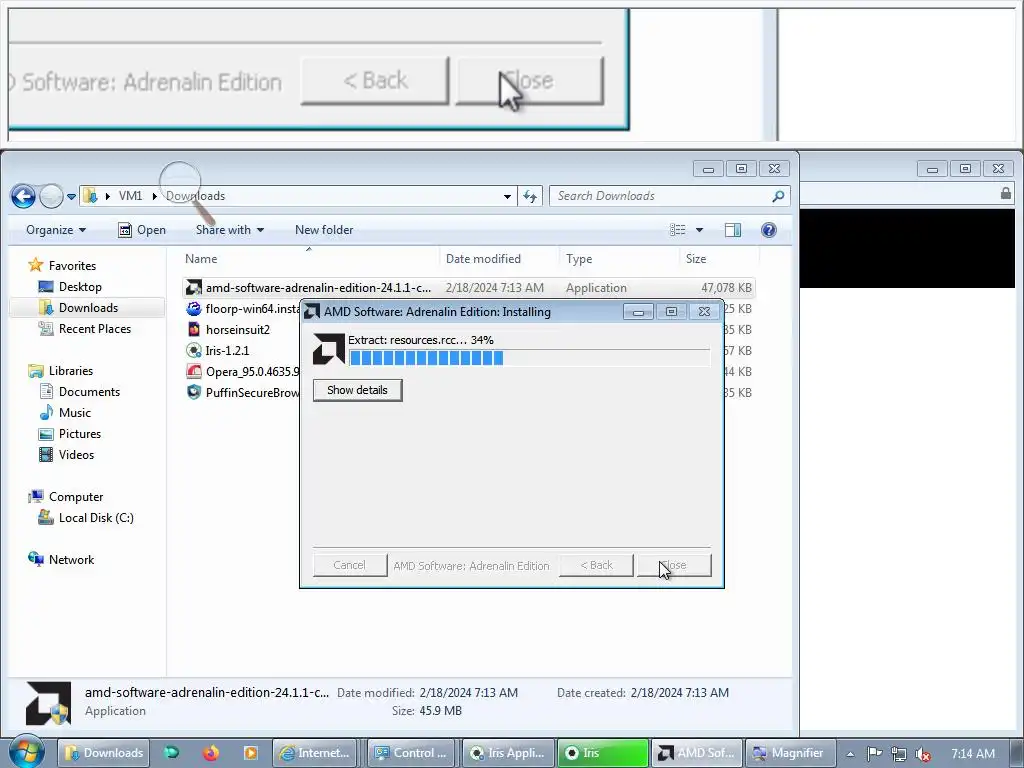Select the Iris-1.2.1 file
The width and height of the screenshot is (1024, 768).
[218, 351]
